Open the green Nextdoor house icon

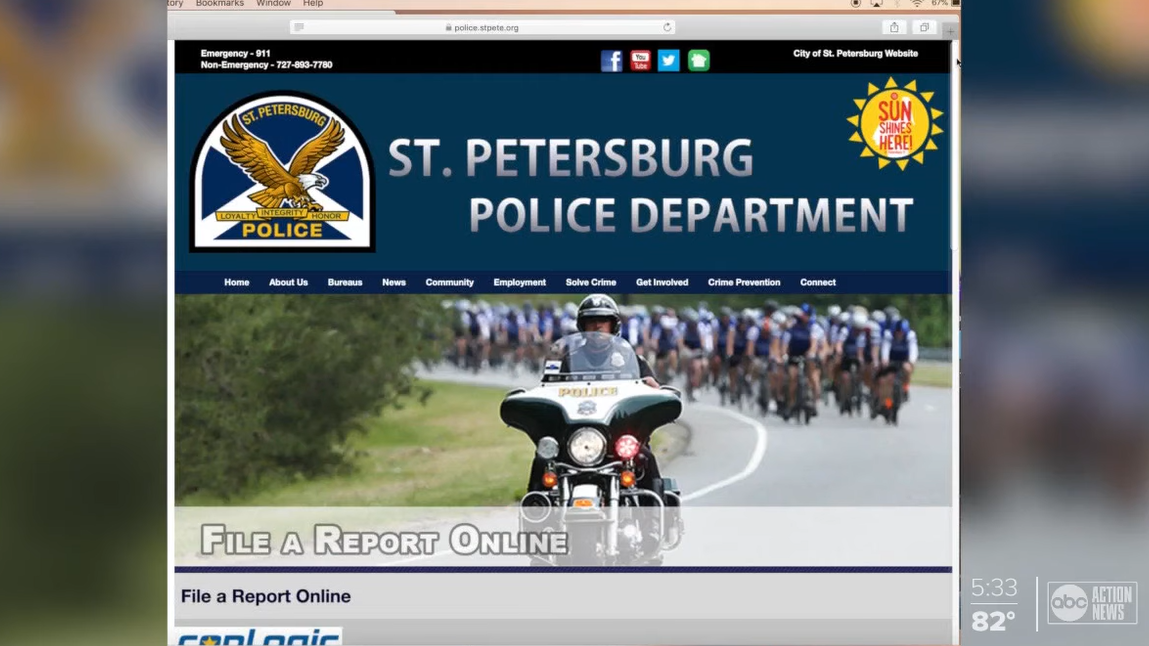tap(698, 60)
